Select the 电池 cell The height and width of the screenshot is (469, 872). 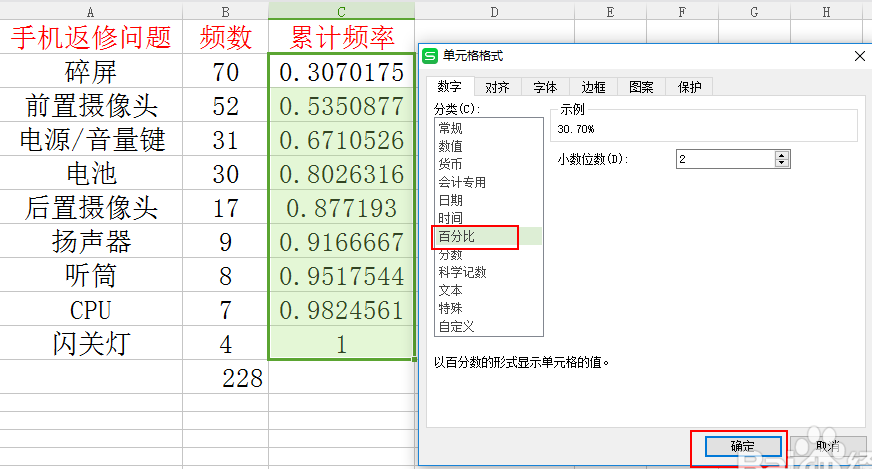coord(91,174)
